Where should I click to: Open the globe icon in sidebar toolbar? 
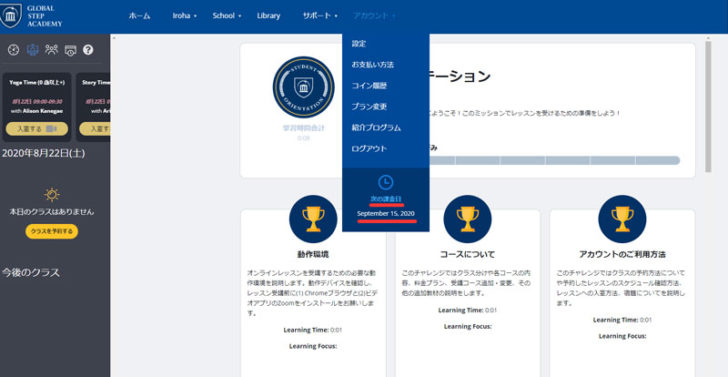coord(13,50)
